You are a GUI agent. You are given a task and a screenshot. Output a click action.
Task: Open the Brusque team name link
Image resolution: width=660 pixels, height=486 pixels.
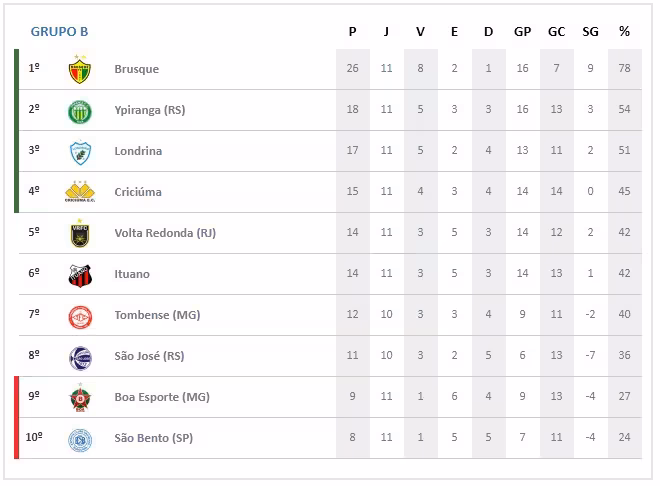point(136,69)
